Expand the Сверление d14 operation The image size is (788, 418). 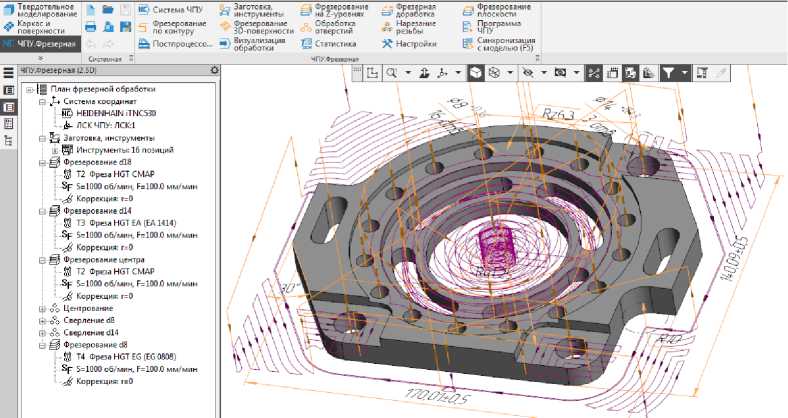[x=43, y=333]
